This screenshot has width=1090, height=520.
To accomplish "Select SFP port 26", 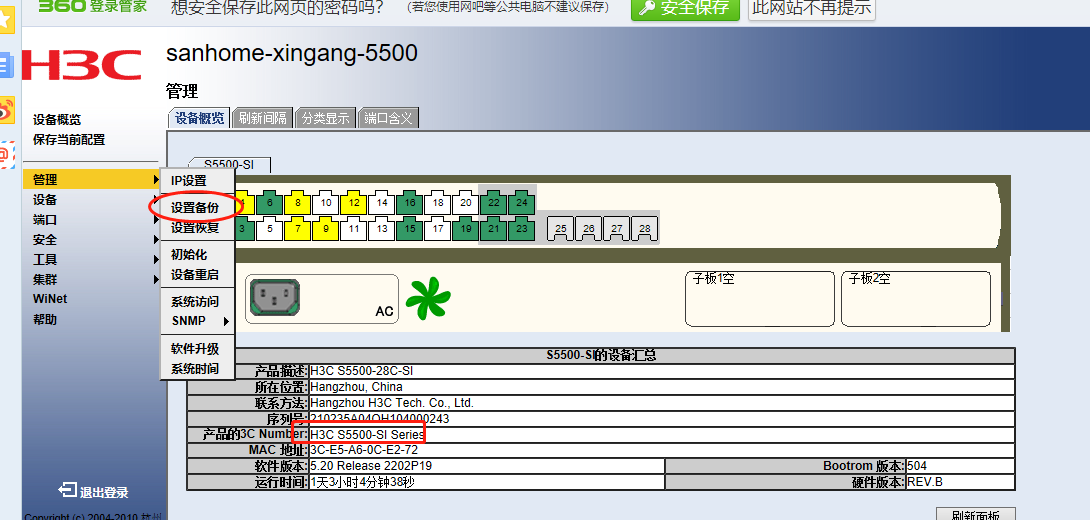I will pyautogui.click(x=588, y=228).
